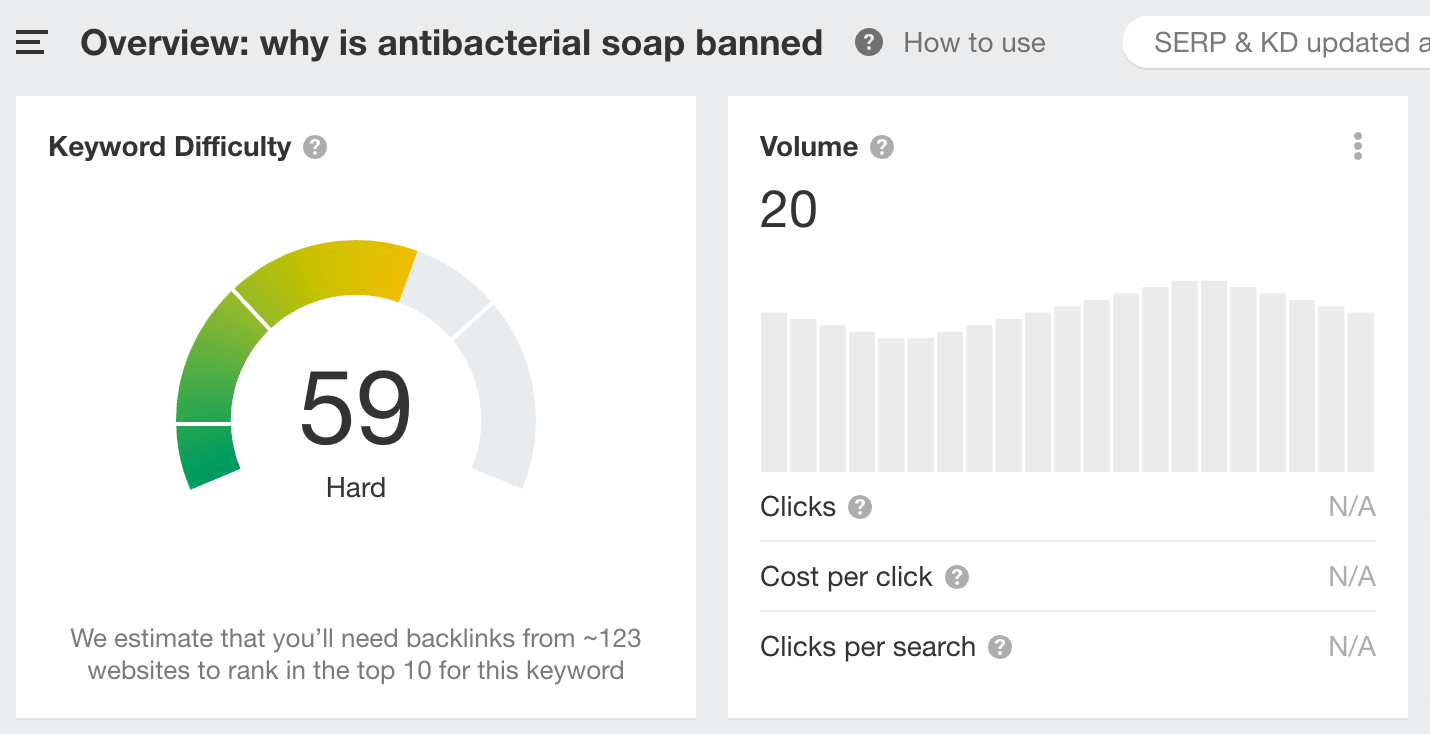
Task: Click Cost per click help icon
Action: [957, 577]
